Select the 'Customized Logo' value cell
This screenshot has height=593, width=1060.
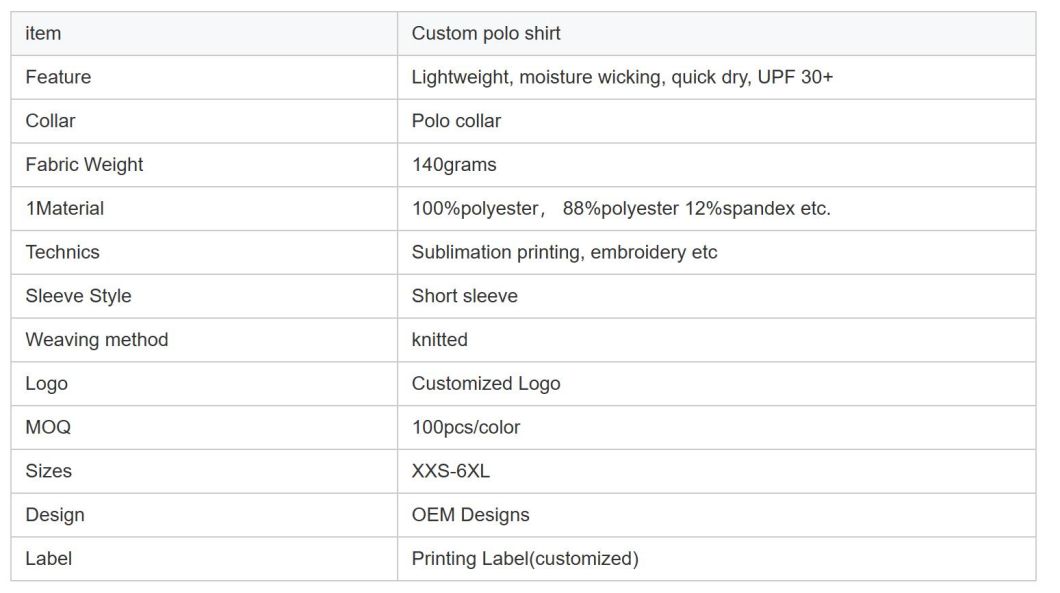tap(717, 383)
